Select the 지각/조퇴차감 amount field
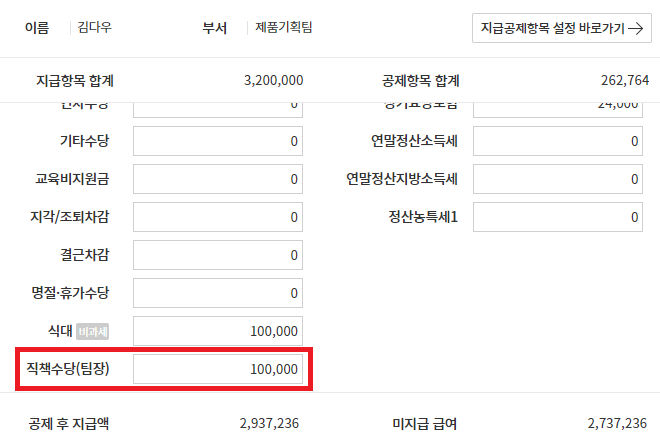 (x=218, y=217)
